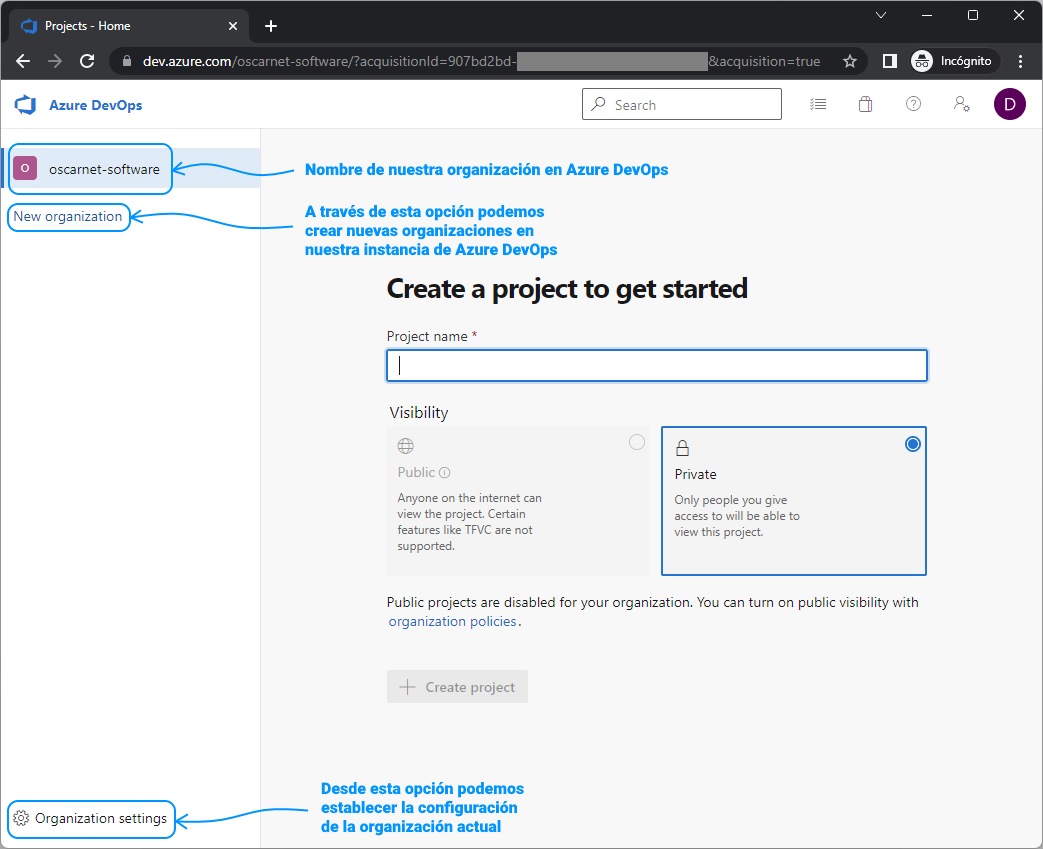Click the Private visibility card description text
Image resolution: width=1043 pixels, height=849 pixels.
pyautogui.click(x=737, y=516)
